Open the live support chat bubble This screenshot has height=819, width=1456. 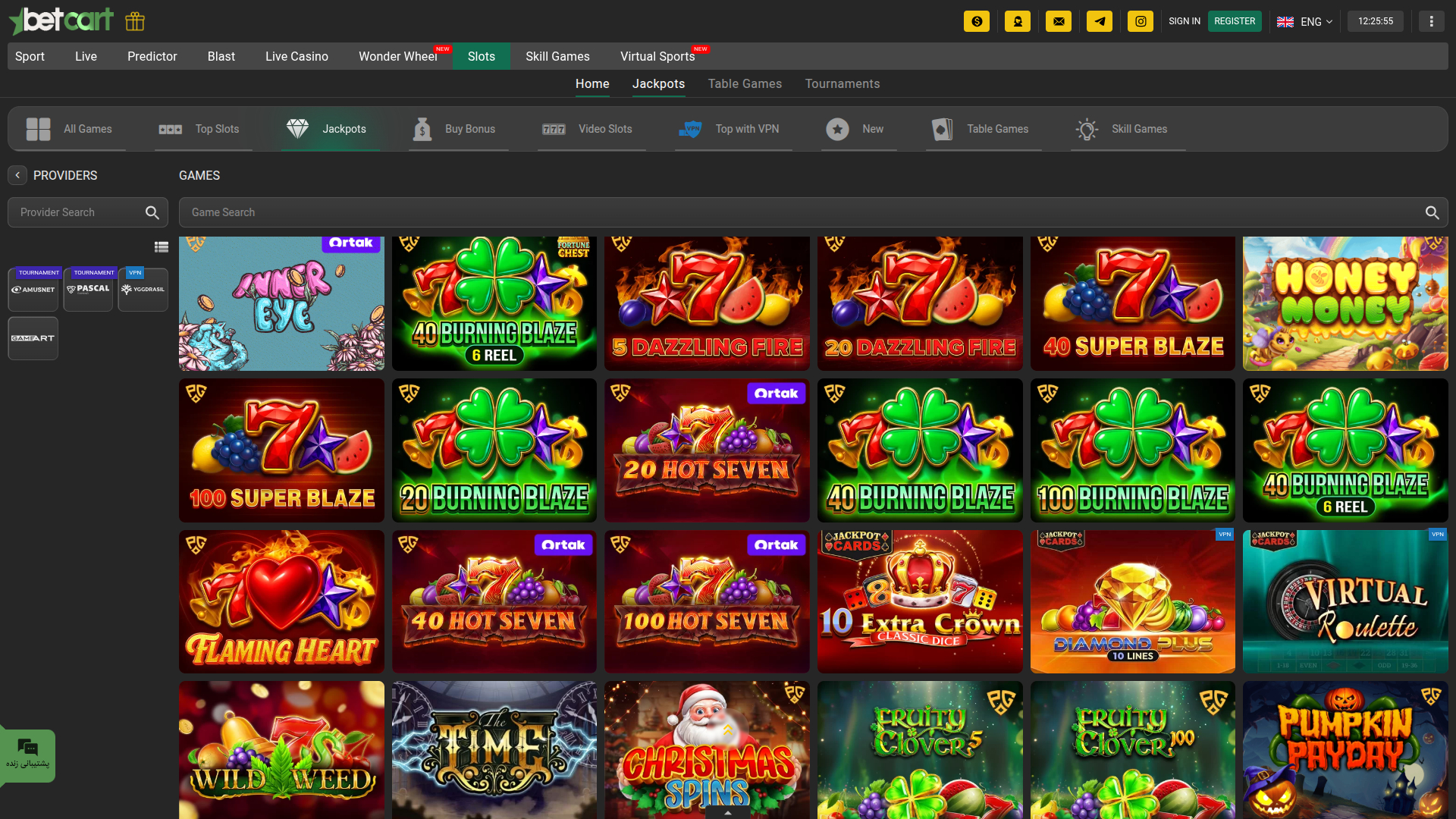pos(28,749)
